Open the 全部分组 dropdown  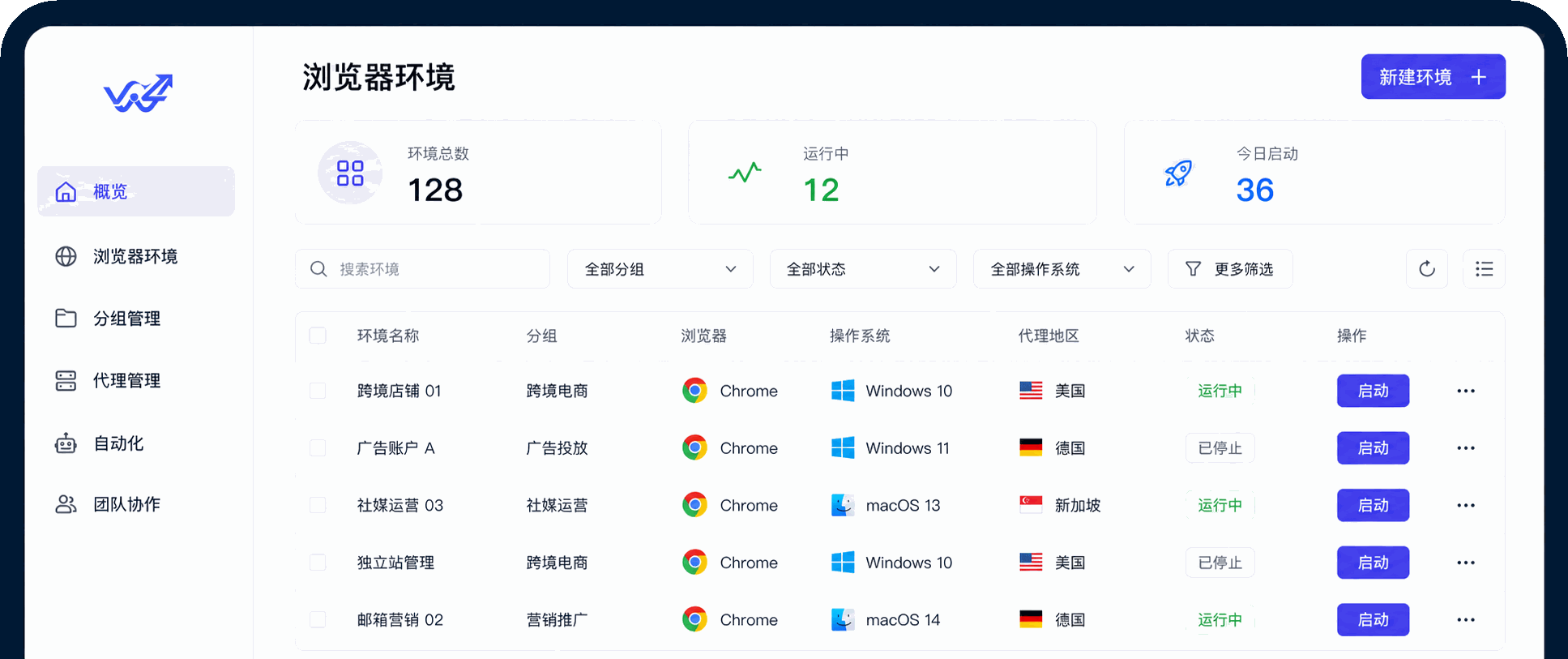[x=660, y=269]
